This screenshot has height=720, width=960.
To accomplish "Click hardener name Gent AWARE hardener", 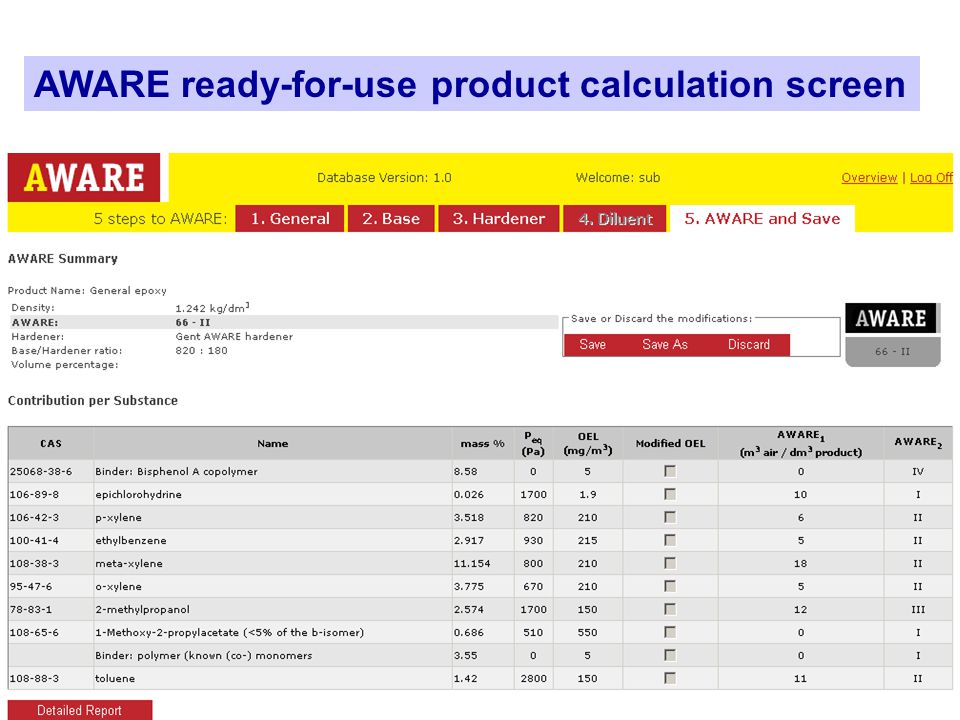I will [234, 336].
